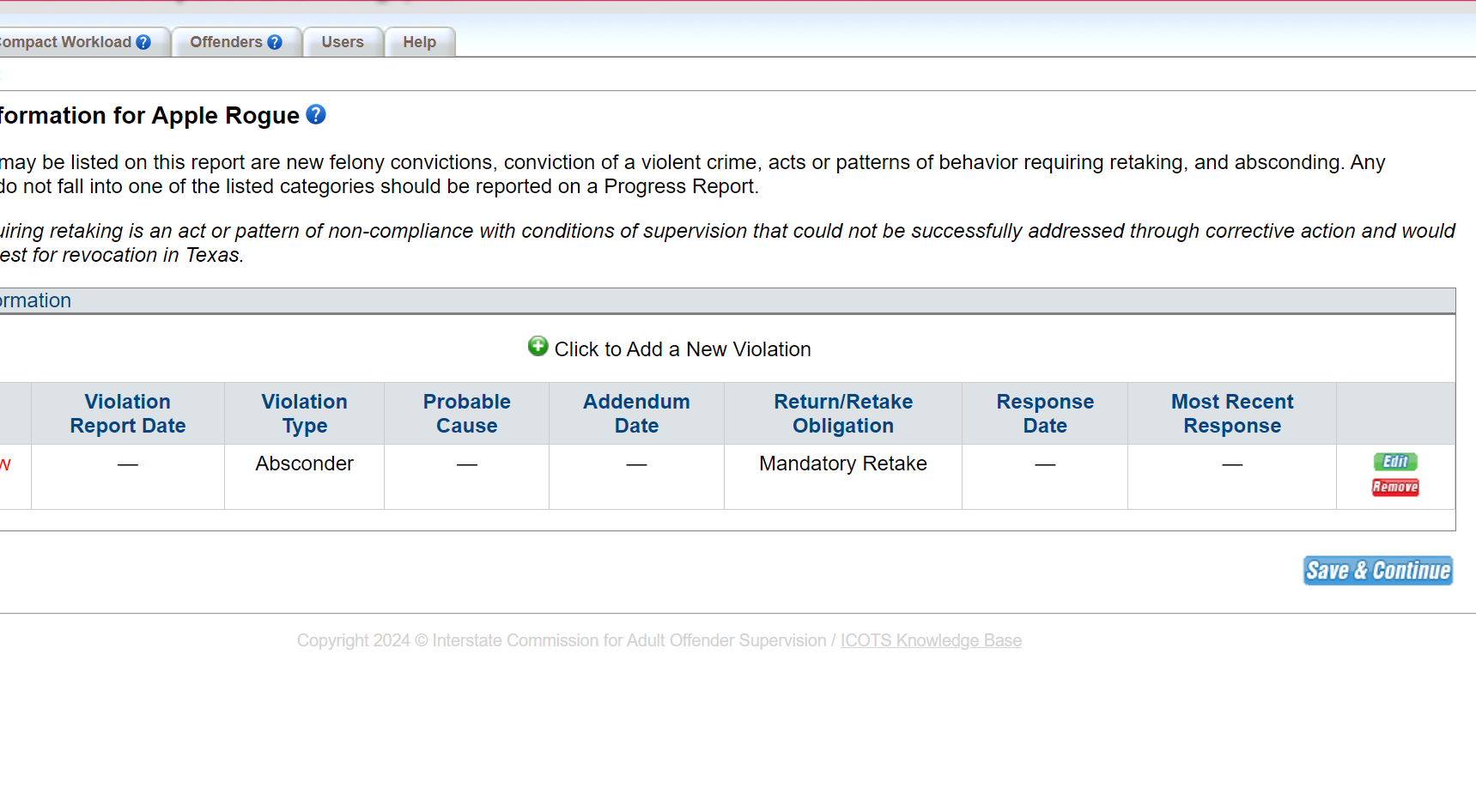The height and width of the screenshot is (812, 1476).
Task: Click the help icon beside Apple Rogue heading
Action: coord(316,114)
